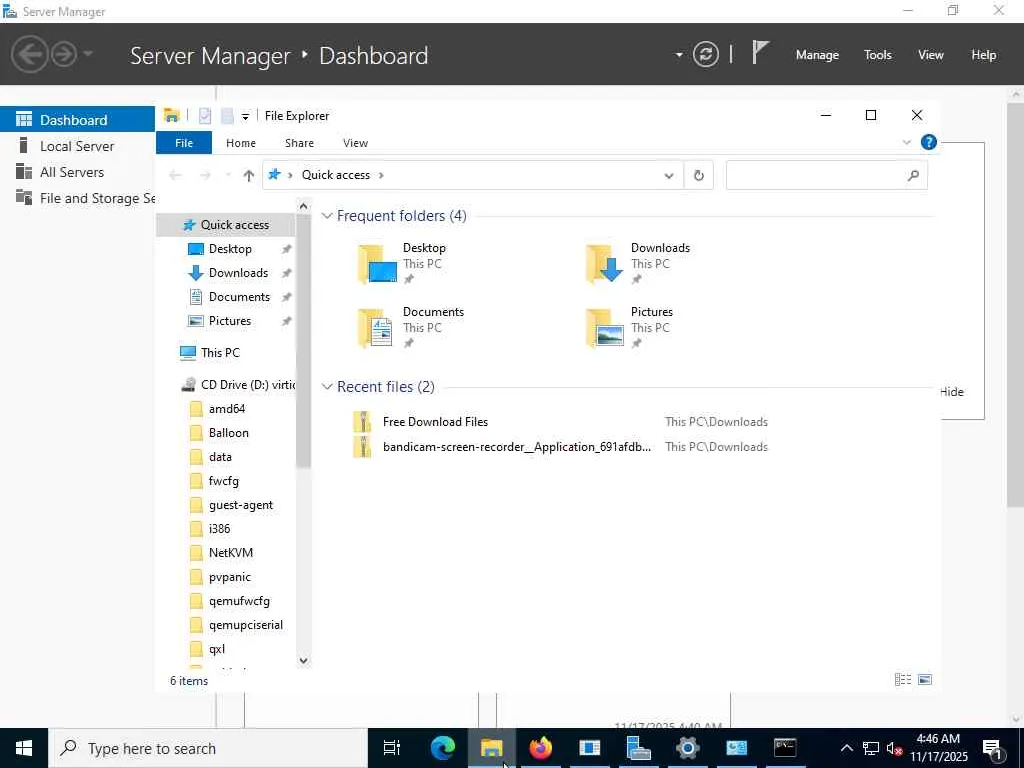Viewport: 1024px width, 768px height.
Task: Open the Server Manager navigation history dropdown
Action: click(88, 54)
